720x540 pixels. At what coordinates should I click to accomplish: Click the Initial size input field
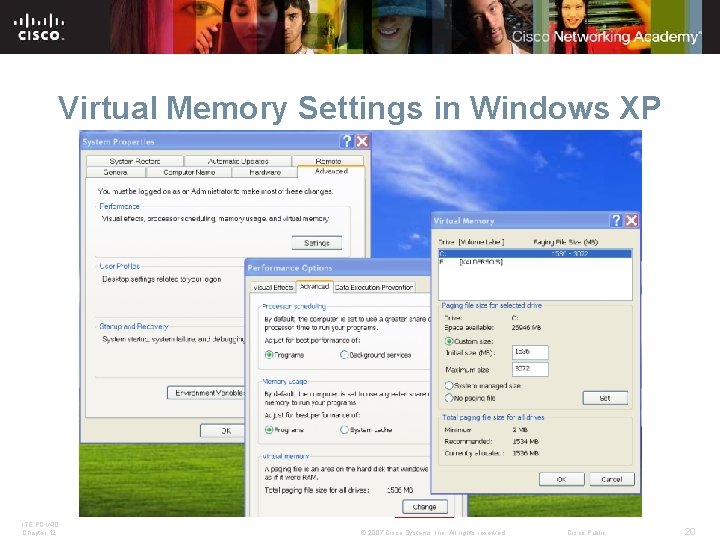click(530, 352)
